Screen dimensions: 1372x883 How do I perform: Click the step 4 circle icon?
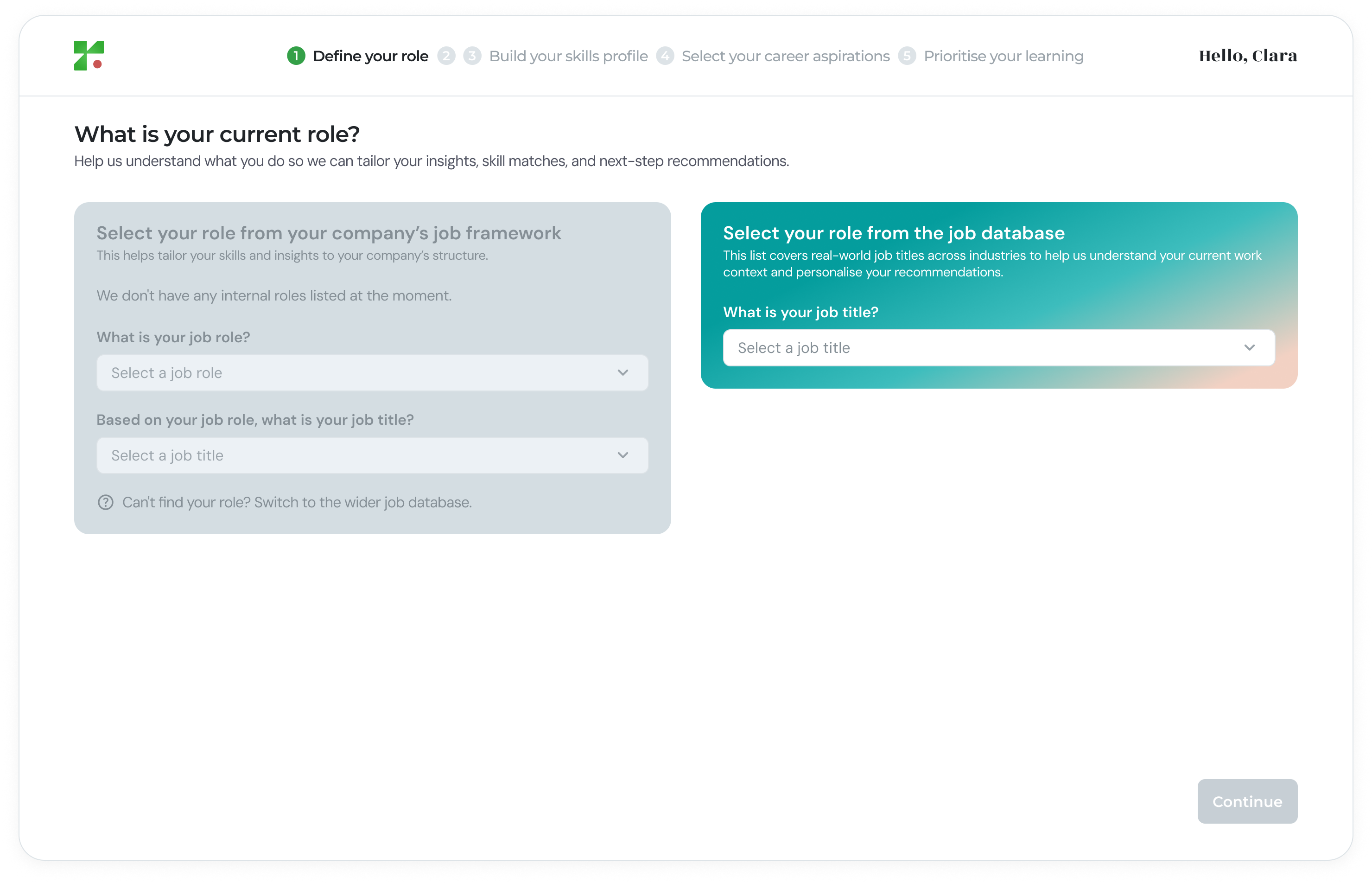click(665, 56)
